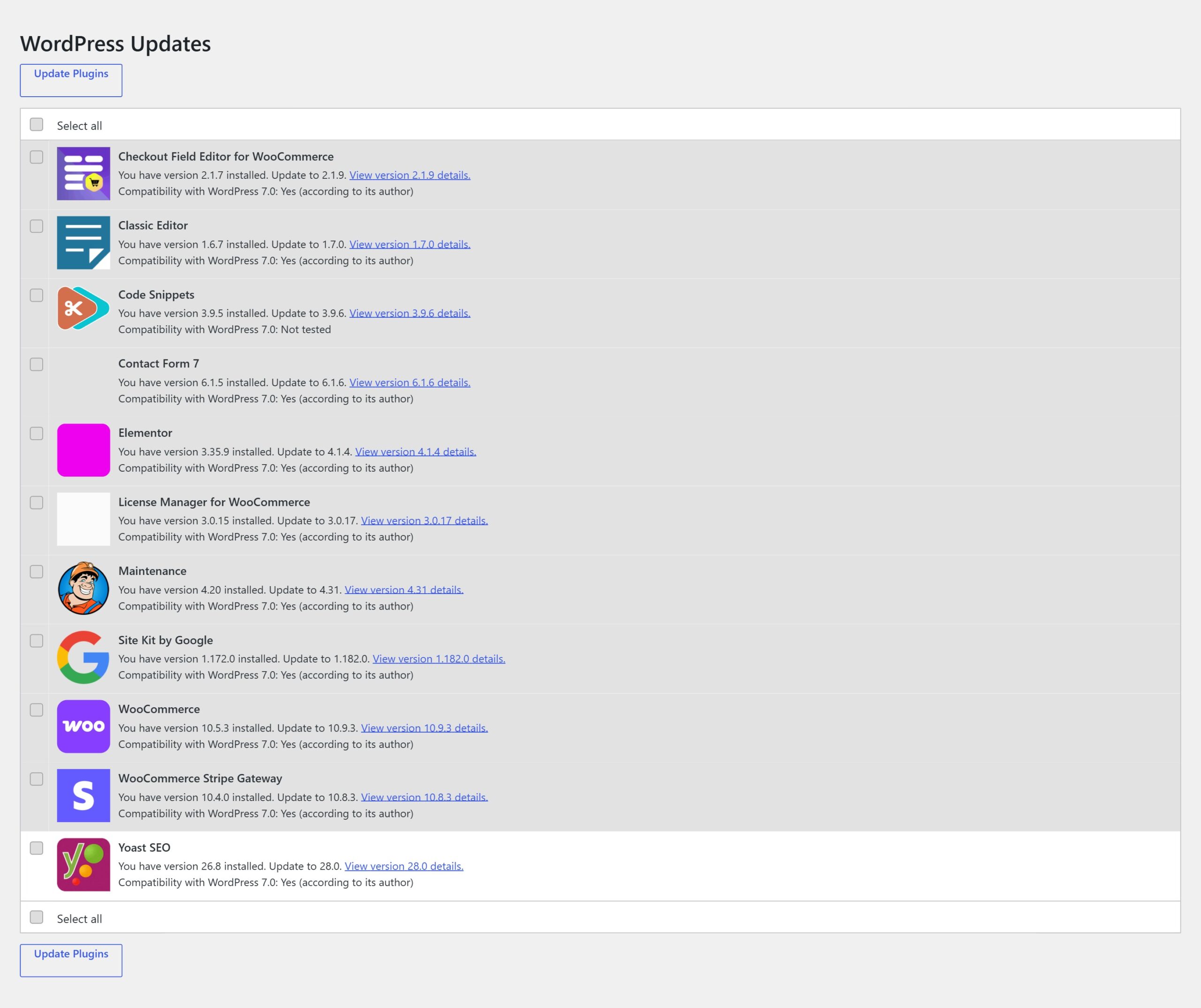Click 'Compatibility with WordPress 7.0: Not tested' text
1201x1008 pixels.
click(x=225, y=329)
